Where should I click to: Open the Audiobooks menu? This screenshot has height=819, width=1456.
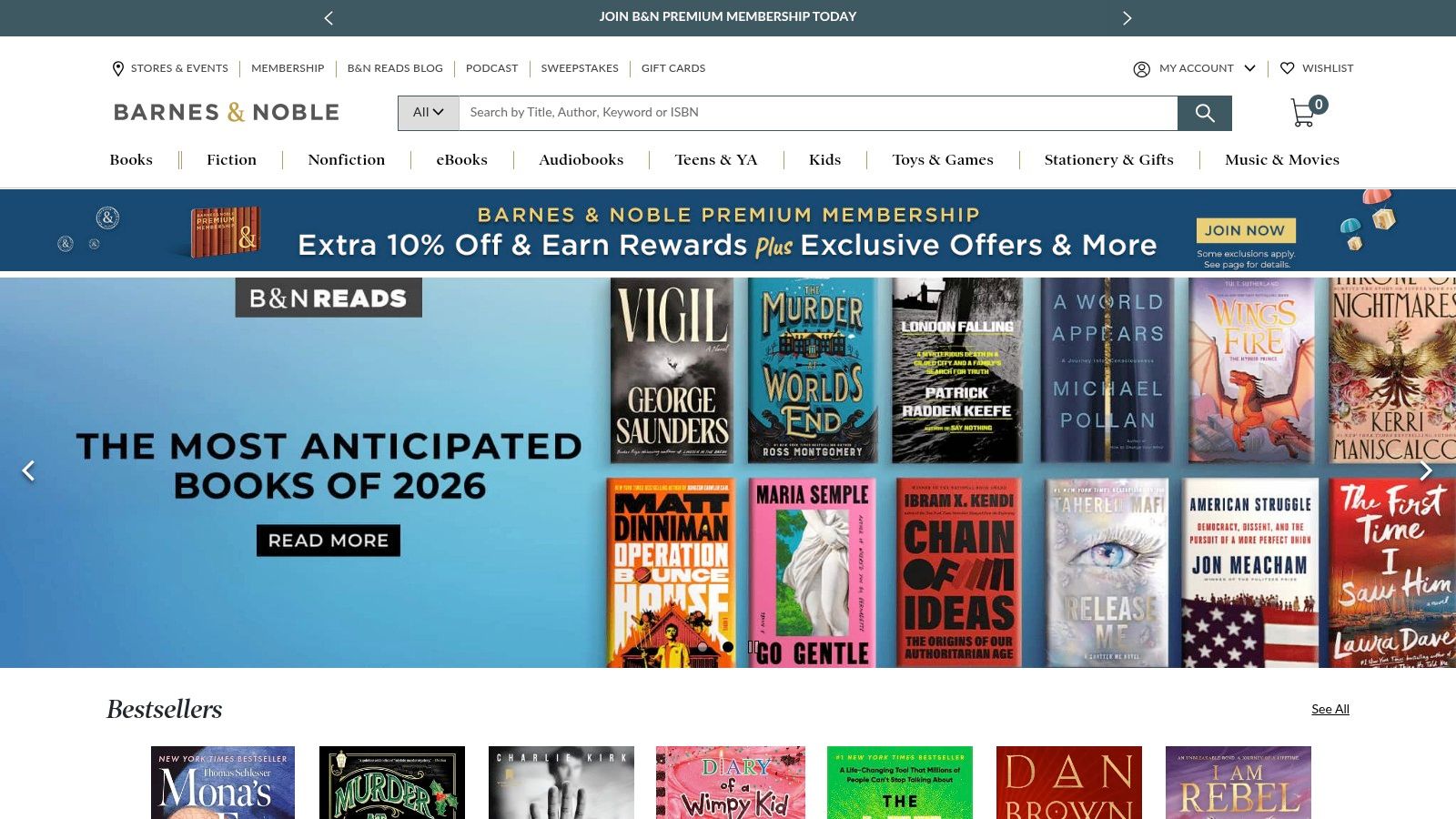[x=581, y=160]
